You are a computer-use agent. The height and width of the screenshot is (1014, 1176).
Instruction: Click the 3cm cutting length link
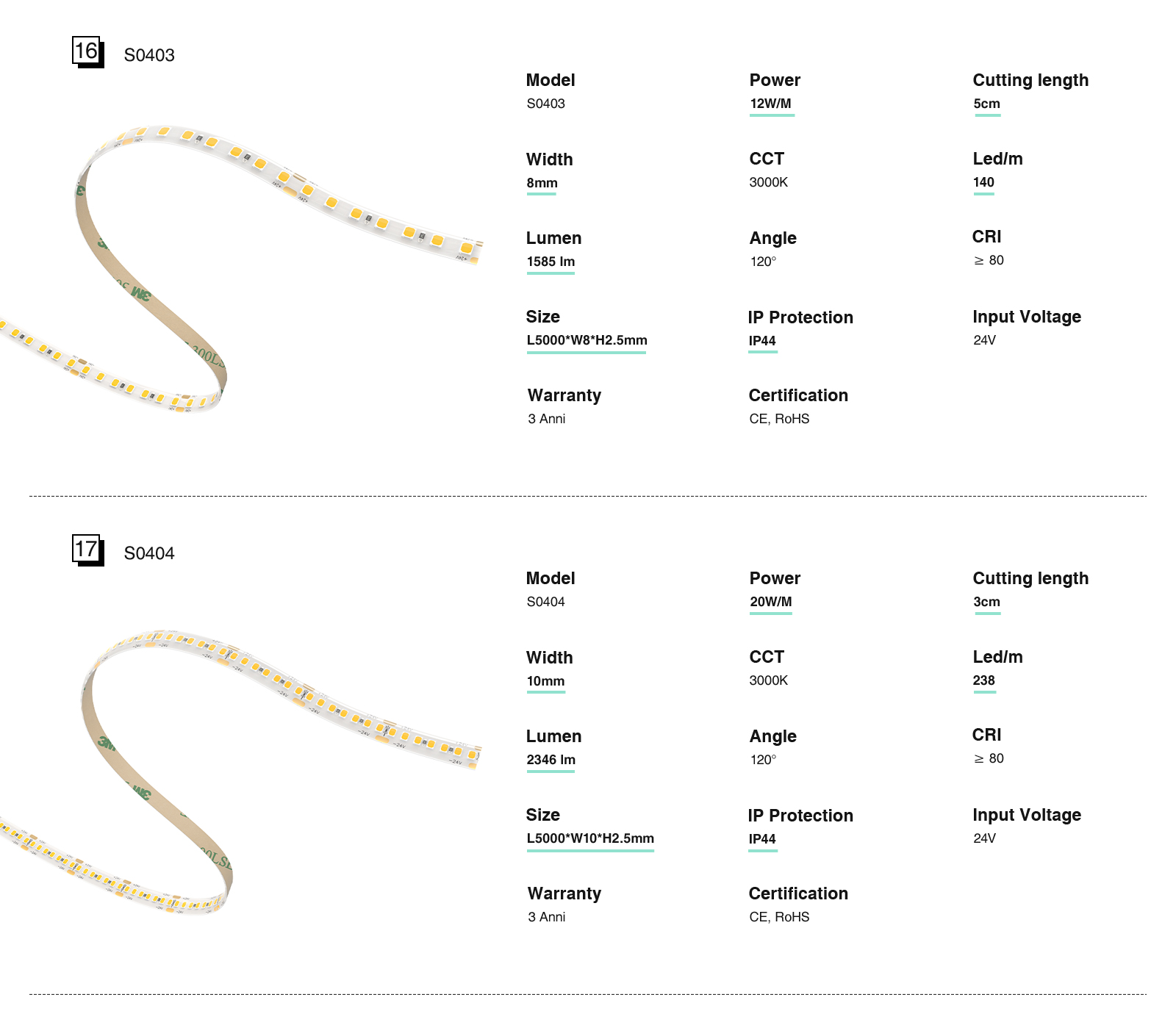click(x=986, y=602)
